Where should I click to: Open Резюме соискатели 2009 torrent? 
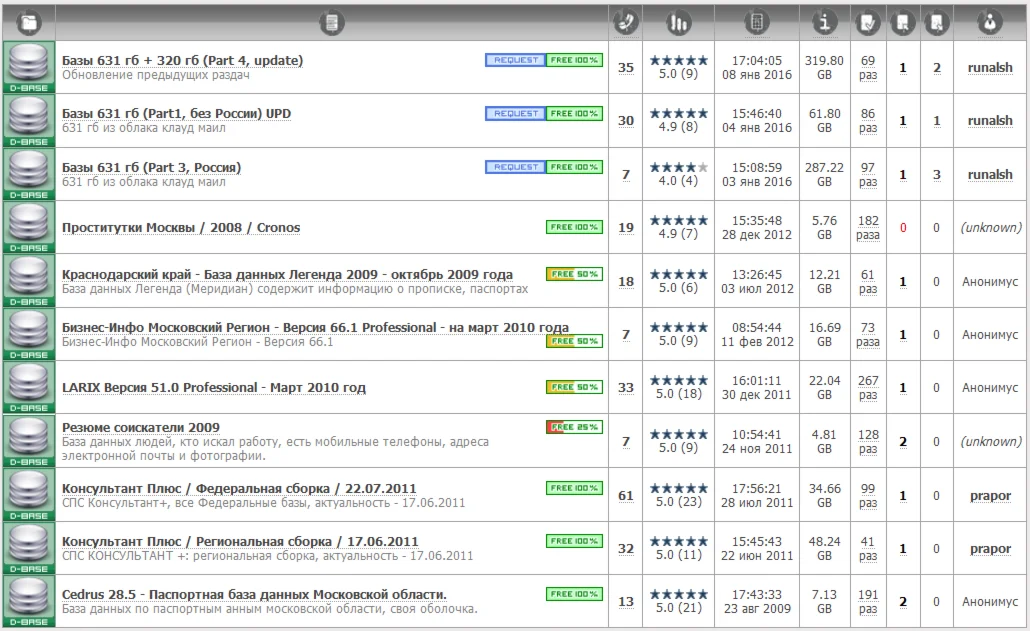(x=141, y=427)
